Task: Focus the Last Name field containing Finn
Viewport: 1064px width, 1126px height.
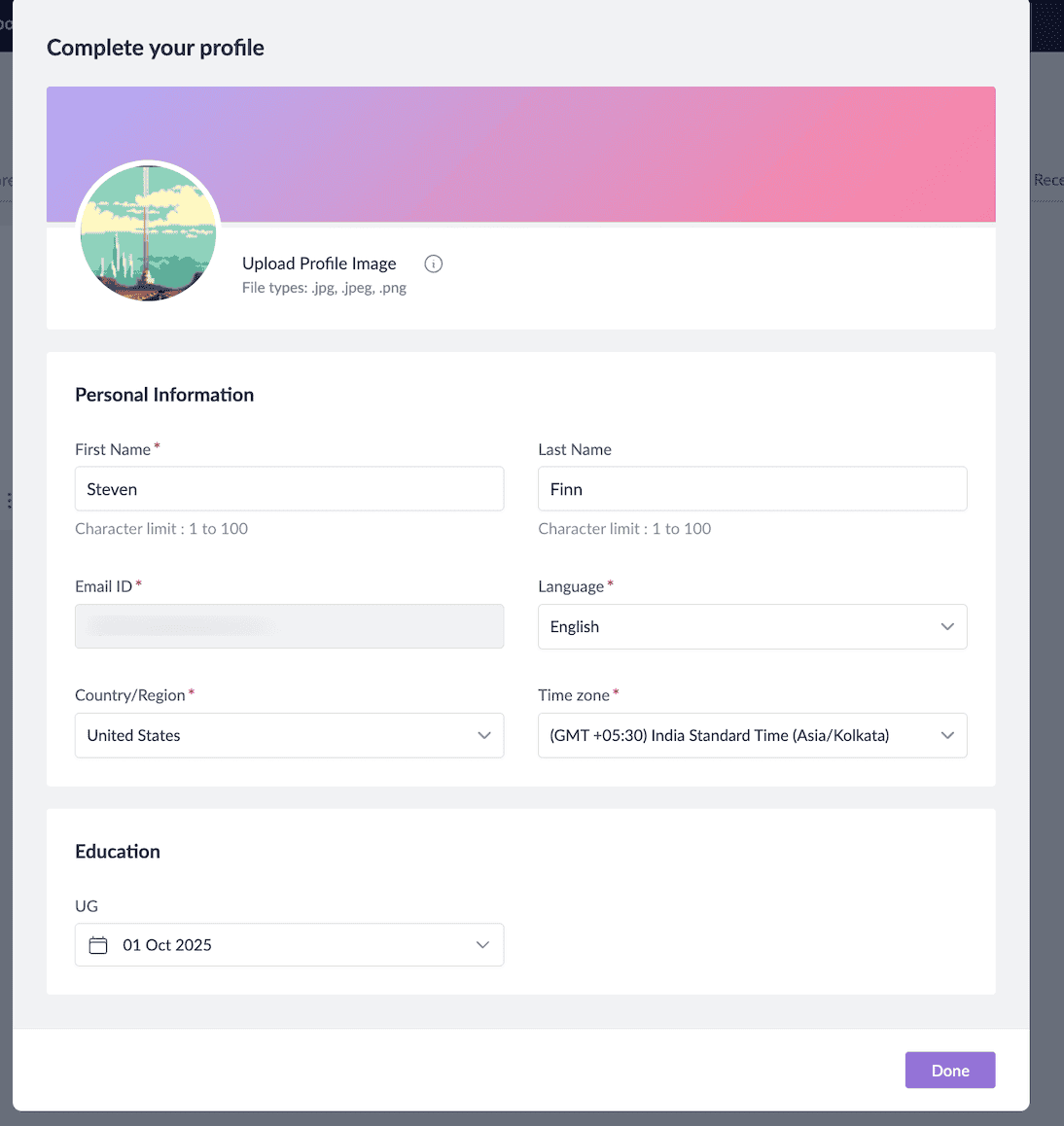Action: [752, 489]
